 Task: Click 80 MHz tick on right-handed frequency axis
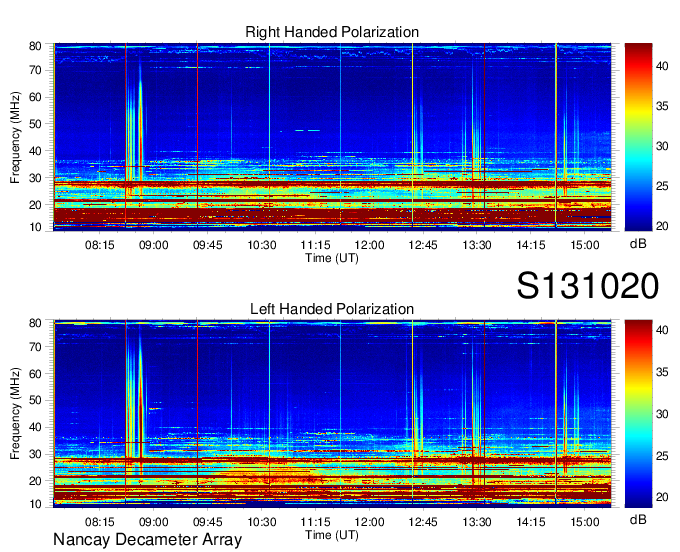(35, 46)
